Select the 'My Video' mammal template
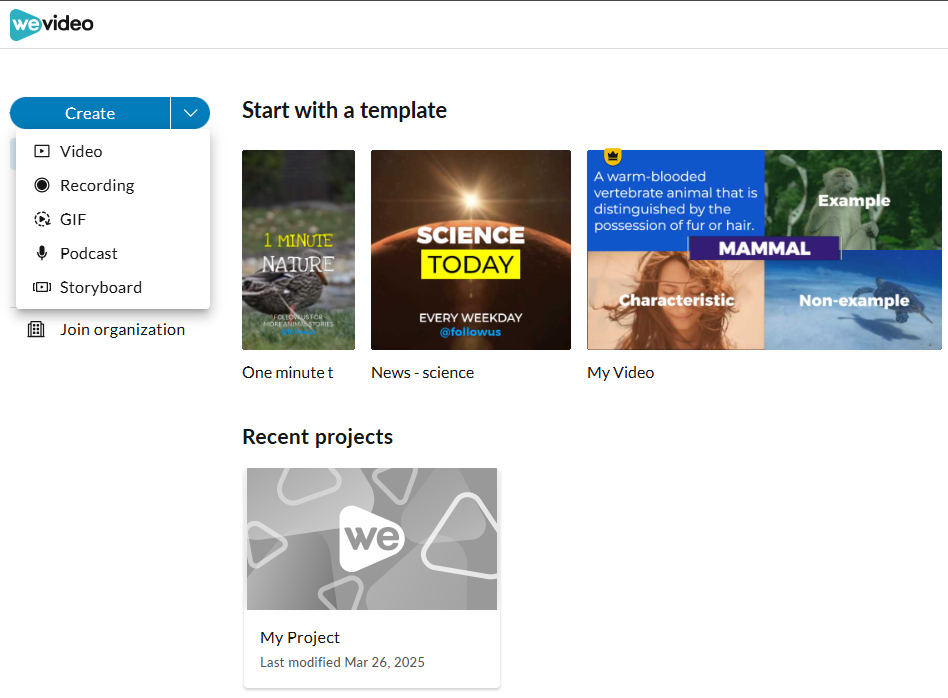The image size is (948, 698). 763,250
